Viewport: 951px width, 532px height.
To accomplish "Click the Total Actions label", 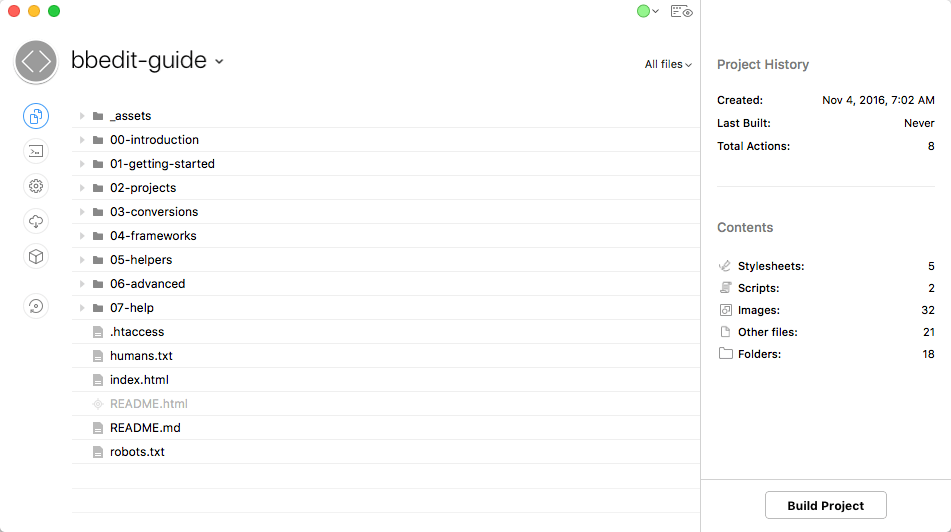I will coord(753,146).
